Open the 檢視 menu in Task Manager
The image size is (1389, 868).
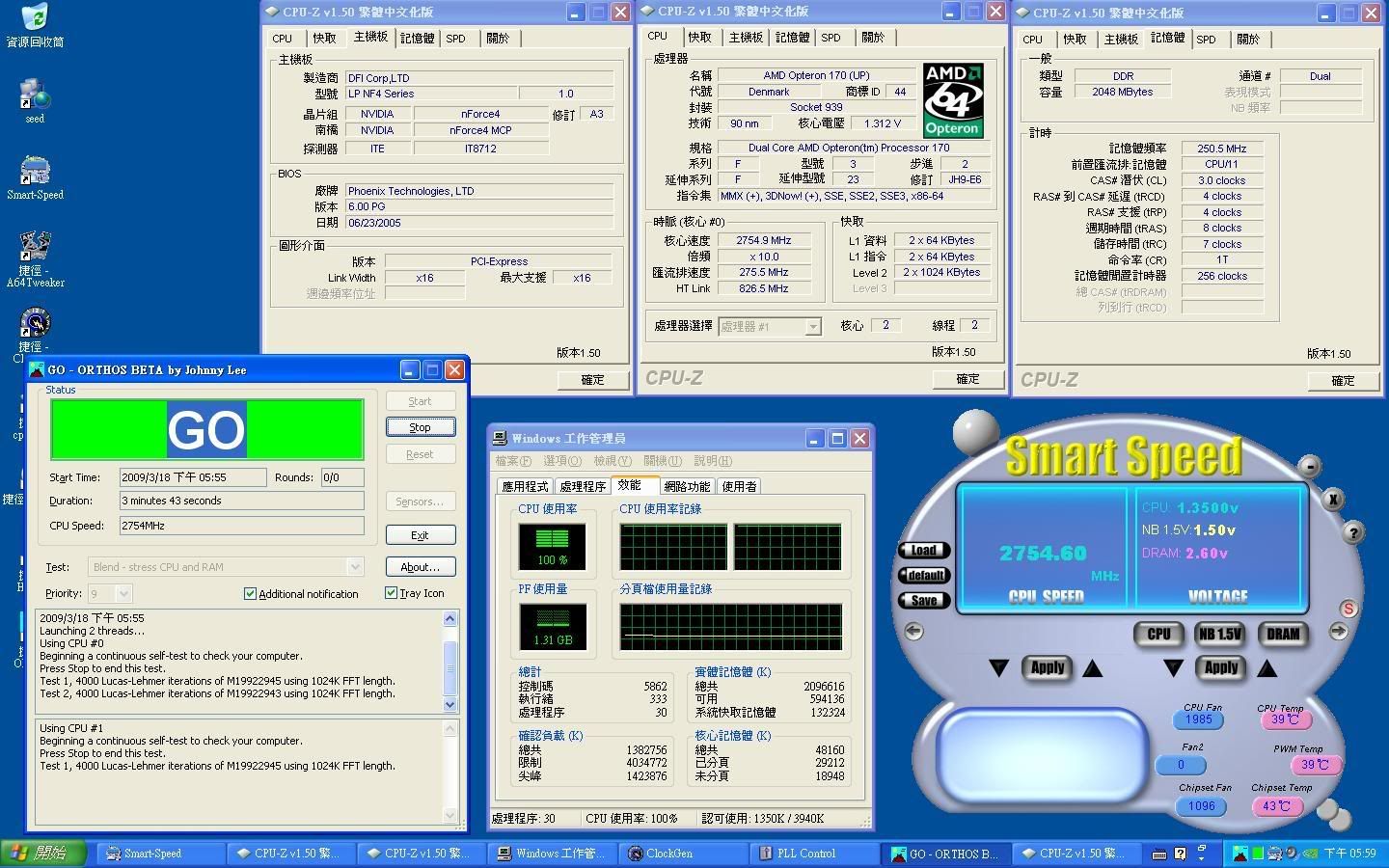pos(613,461)
